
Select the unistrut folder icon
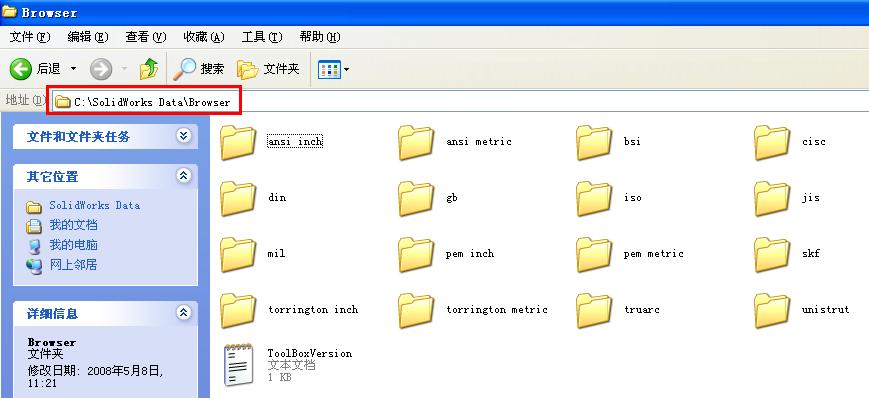(772, 310)
